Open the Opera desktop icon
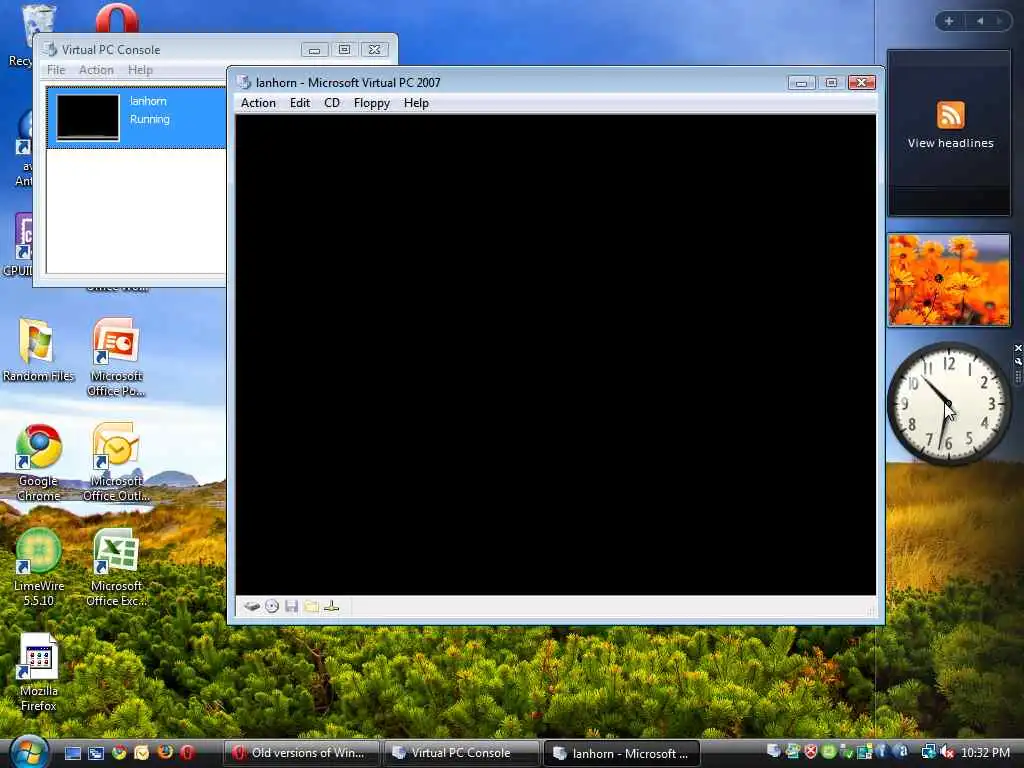Image resolution: width=1024 pixels, height=768 pixels. [x=117, y=18]
